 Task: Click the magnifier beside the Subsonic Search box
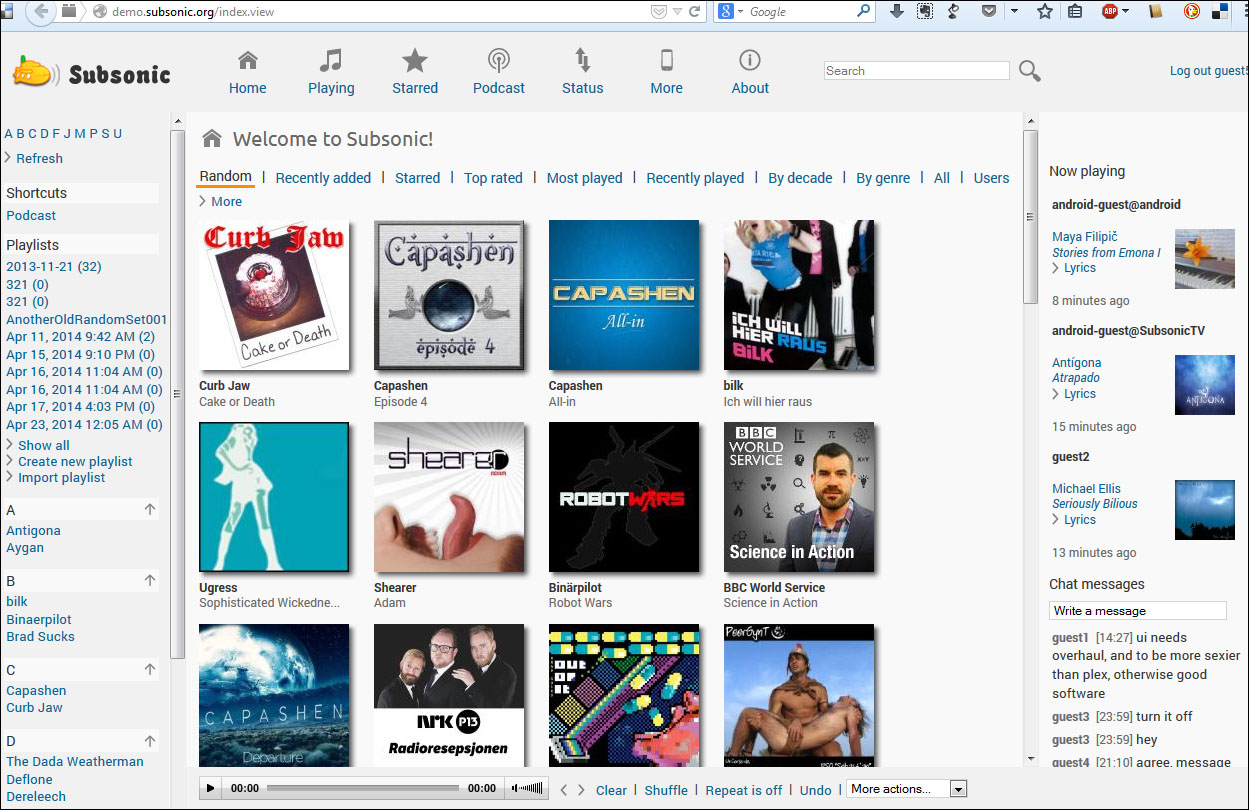point(1029,71)
